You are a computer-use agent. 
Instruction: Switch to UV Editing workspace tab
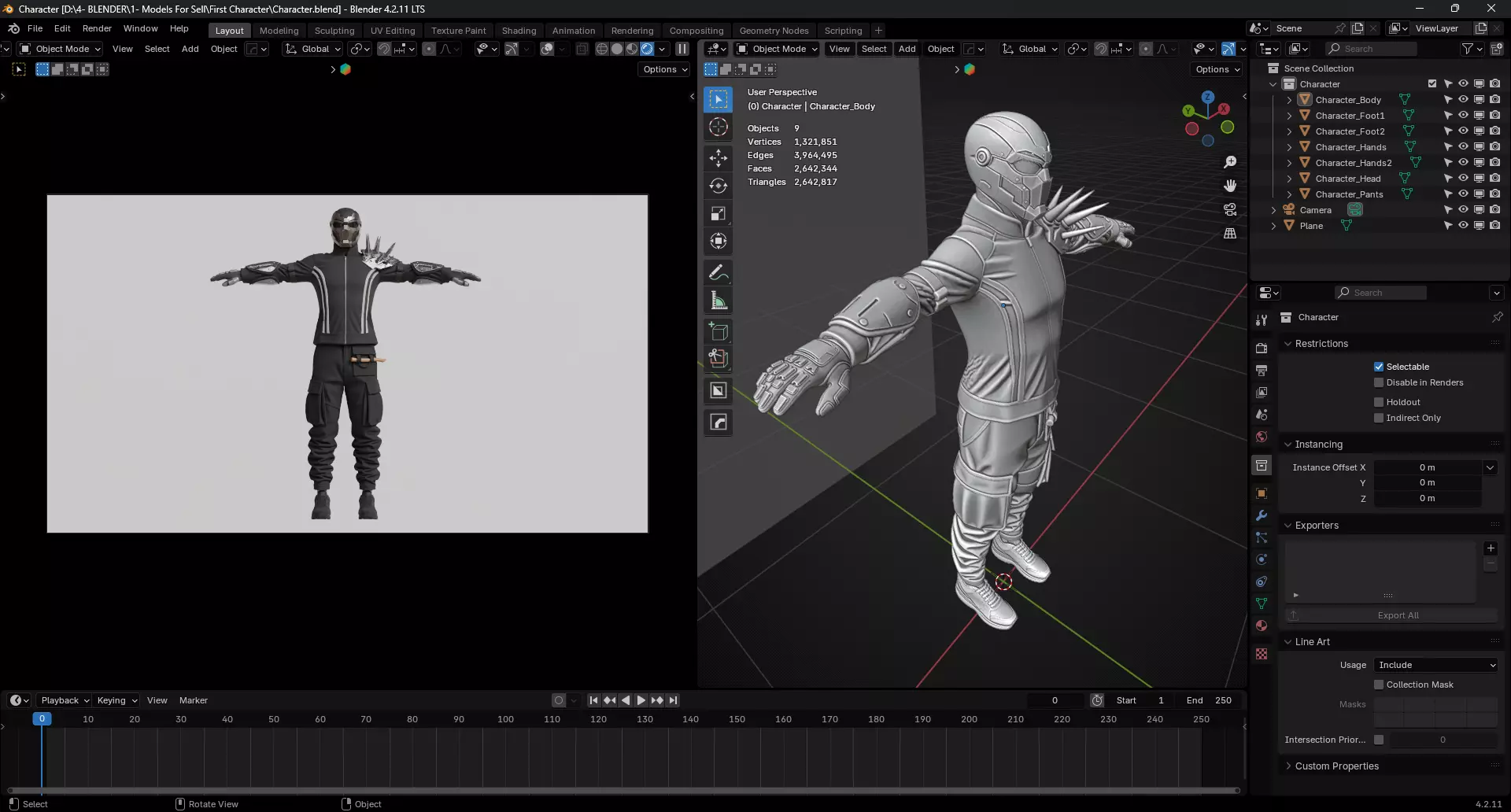[393, 31]
